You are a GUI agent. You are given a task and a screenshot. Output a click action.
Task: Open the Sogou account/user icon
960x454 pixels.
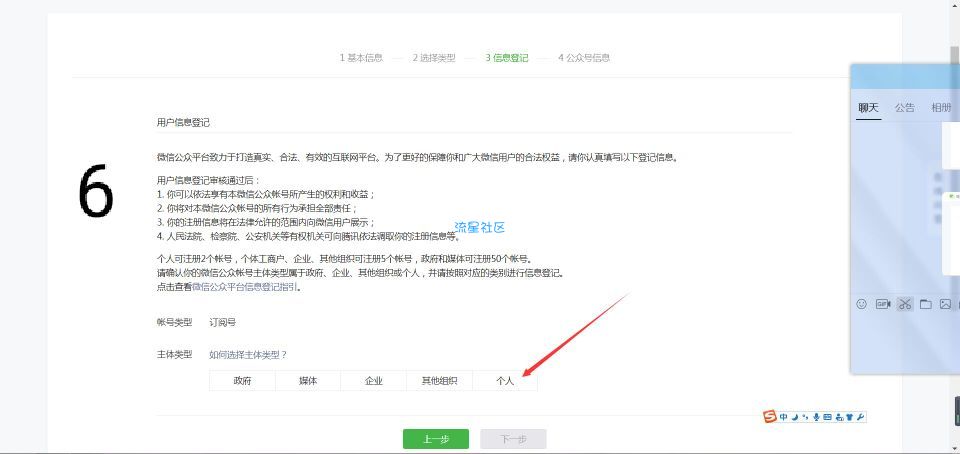click(x=838, y=417)
